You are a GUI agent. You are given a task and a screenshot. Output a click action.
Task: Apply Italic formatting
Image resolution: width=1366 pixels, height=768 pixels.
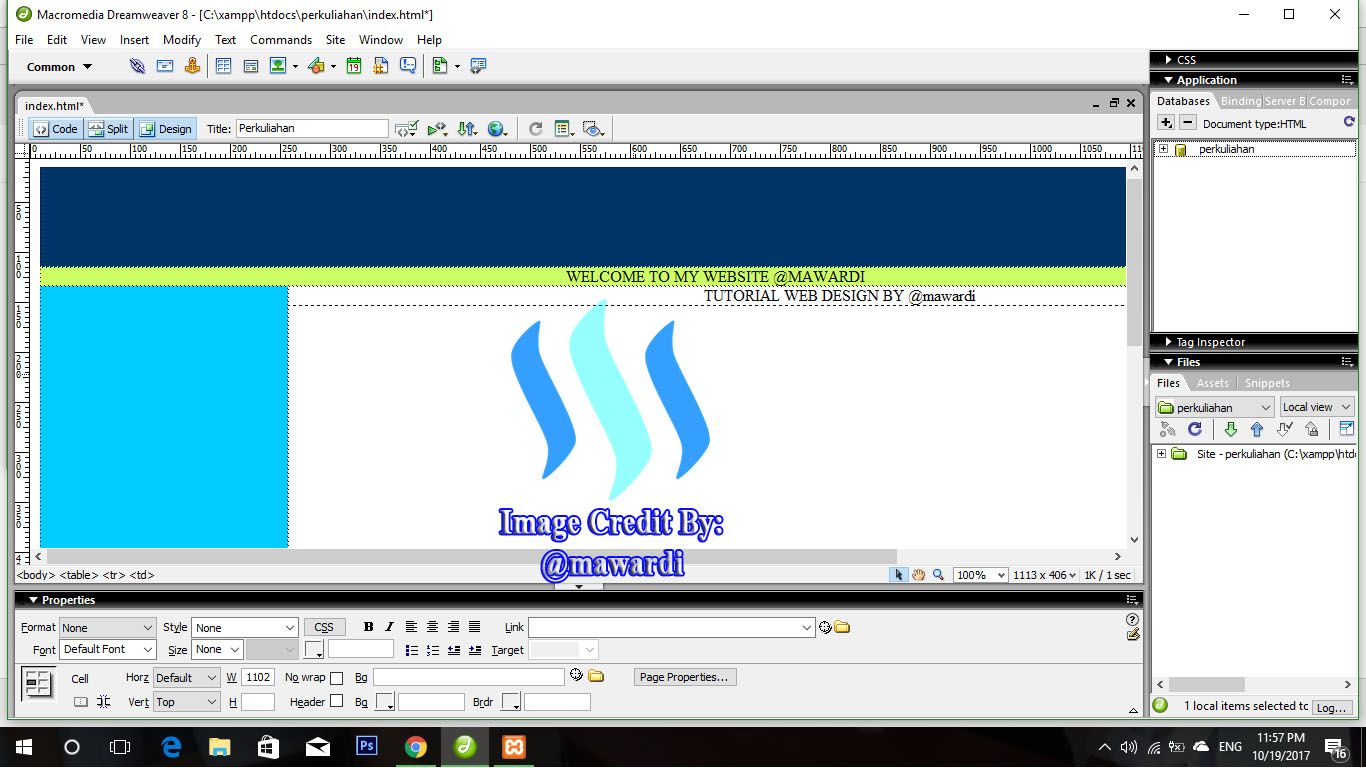click(389, 627)
